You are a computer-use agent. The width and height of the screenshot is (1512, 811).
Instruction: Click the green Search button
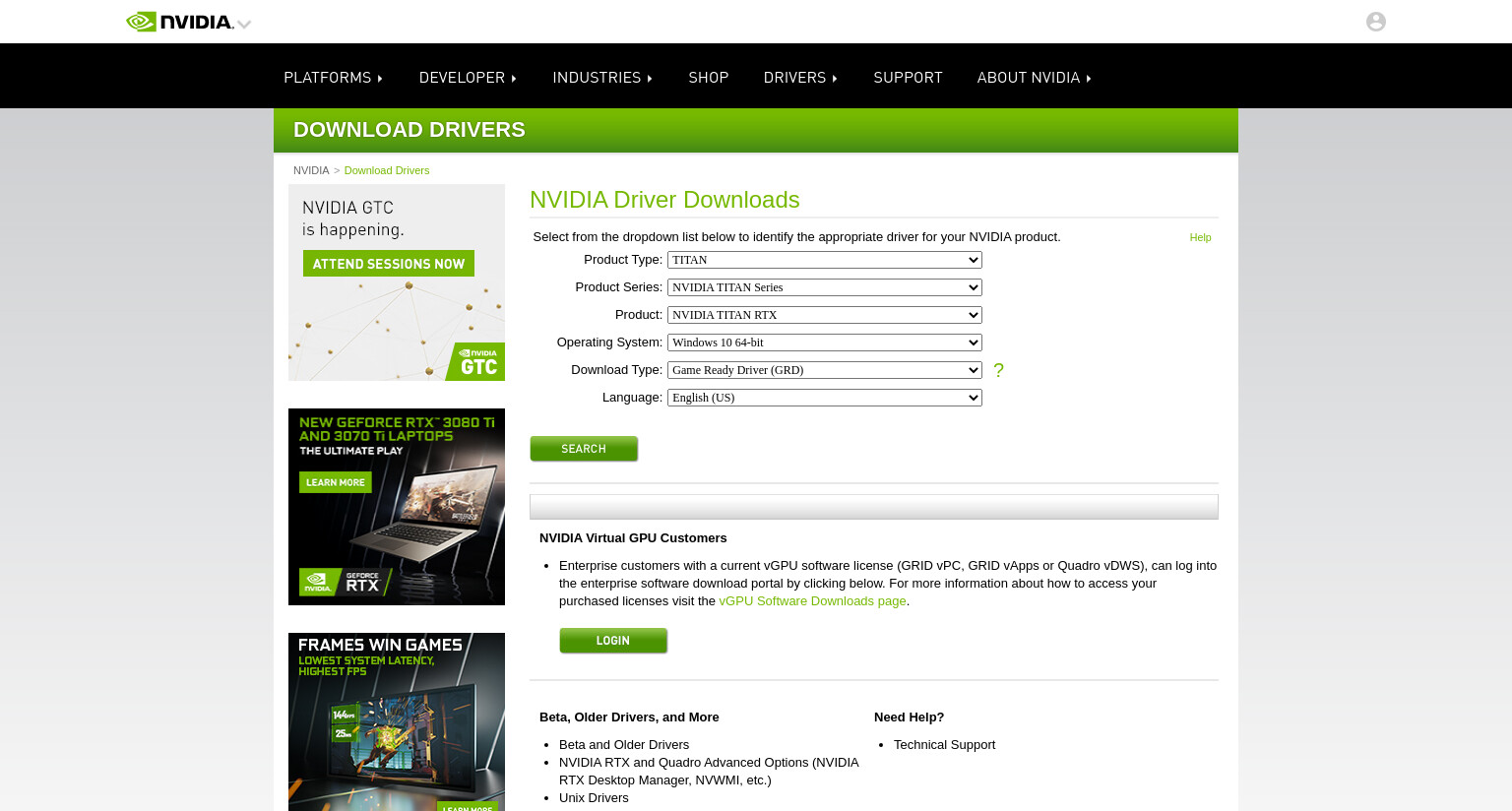coord(584,449)
